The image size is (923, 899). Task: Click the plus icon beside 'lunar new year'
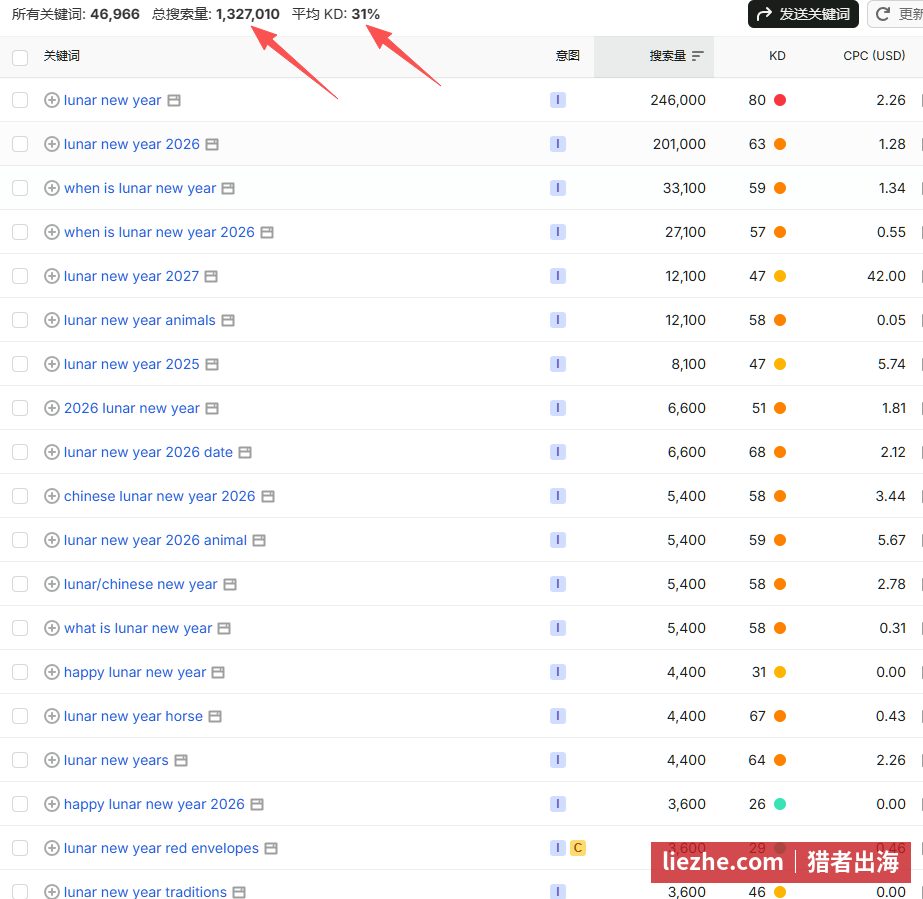pyautogui.click(x=52, y=100)
